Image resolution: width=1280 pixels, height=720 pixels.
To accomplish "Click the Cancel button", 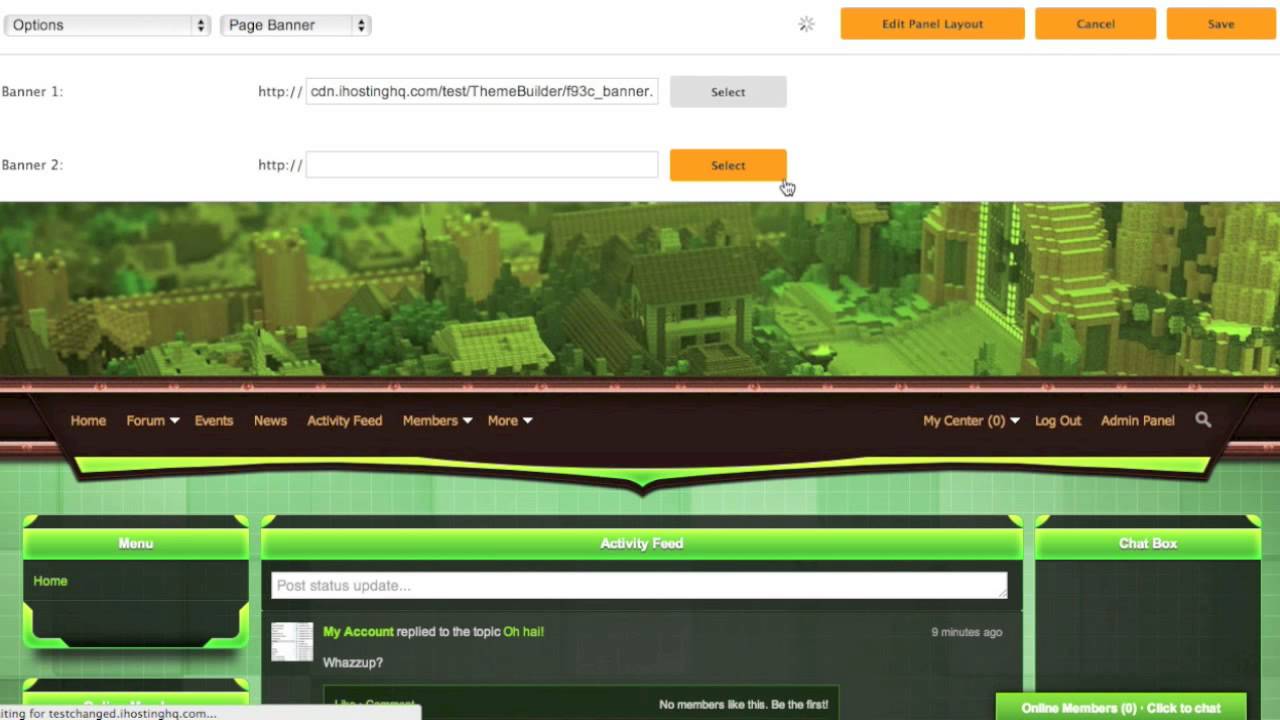I will [x=1095, y=24].
